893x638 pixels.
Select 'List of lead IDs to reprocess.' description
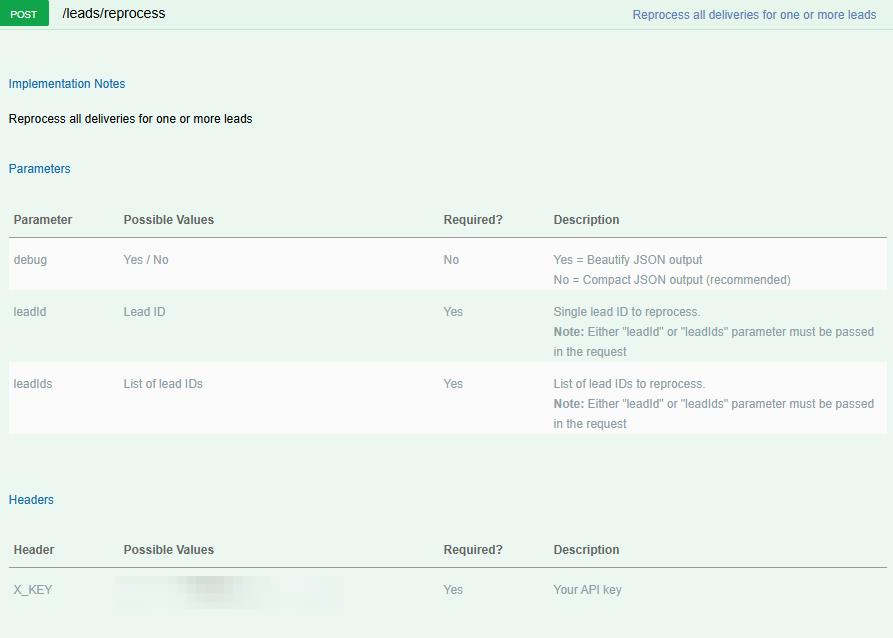(x=629, y=384)
